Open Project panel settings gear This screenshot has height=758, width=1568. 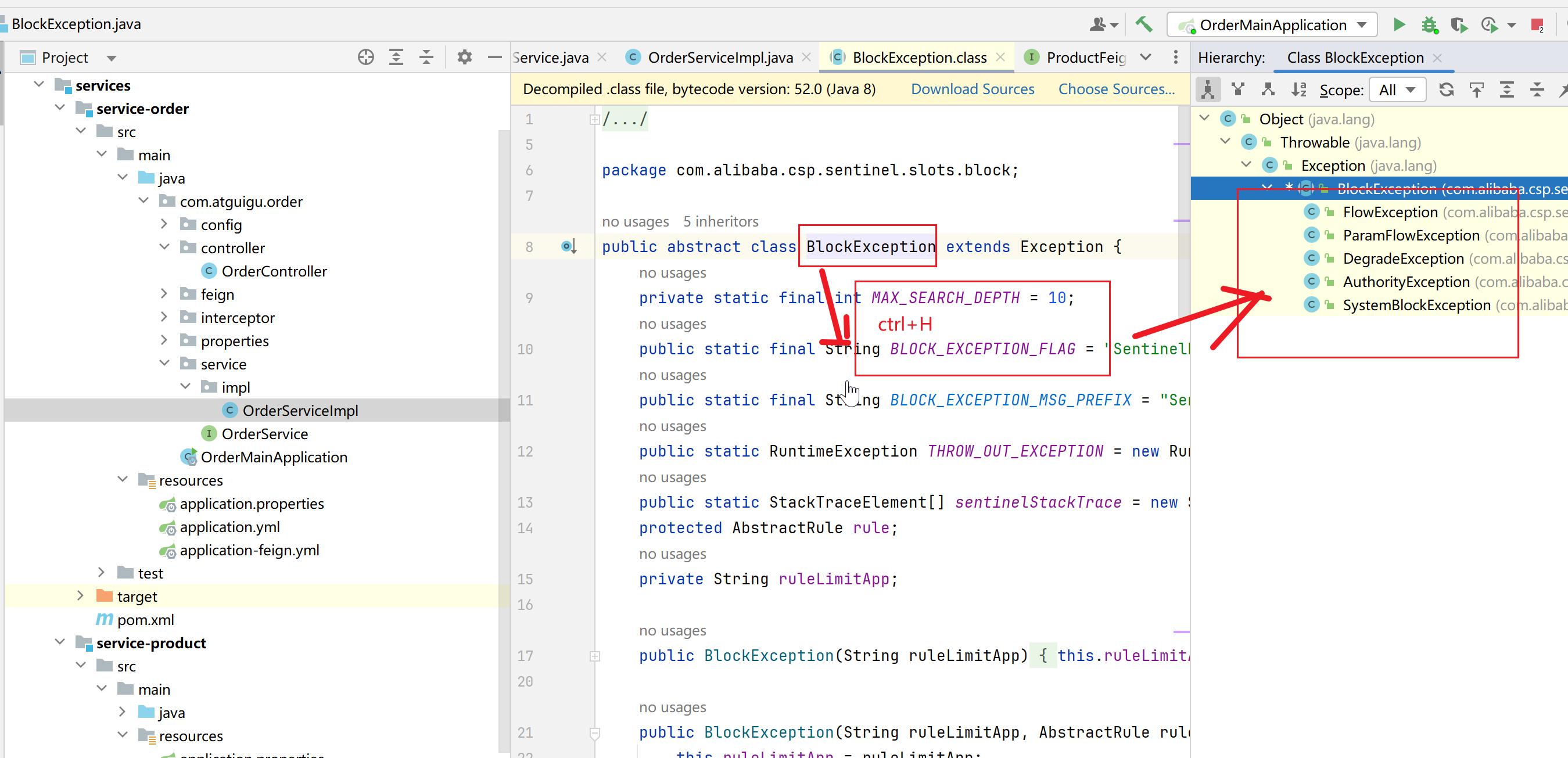(x=464, y=57)
